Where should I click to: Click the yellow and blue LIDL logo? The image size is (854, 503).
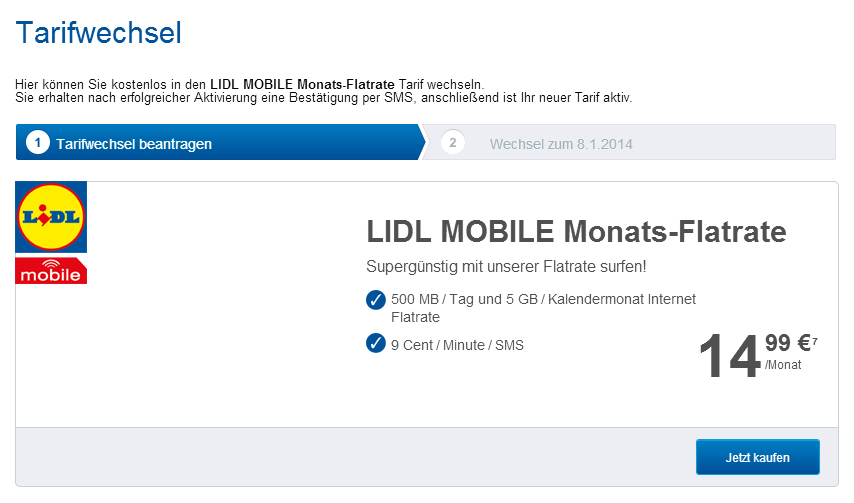coord(51,217)
